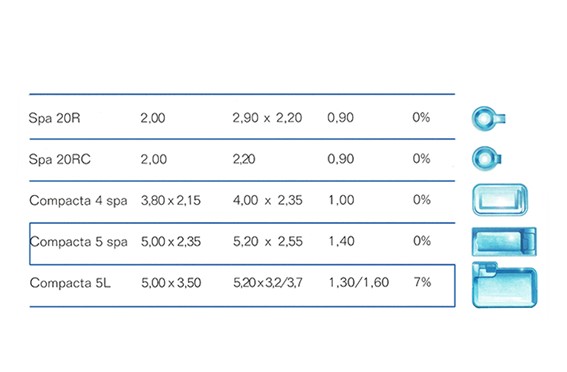Select the 4,00 x 2,35 outer dimension
This screenshot has width=567, height=372.
tap(268, 200)
